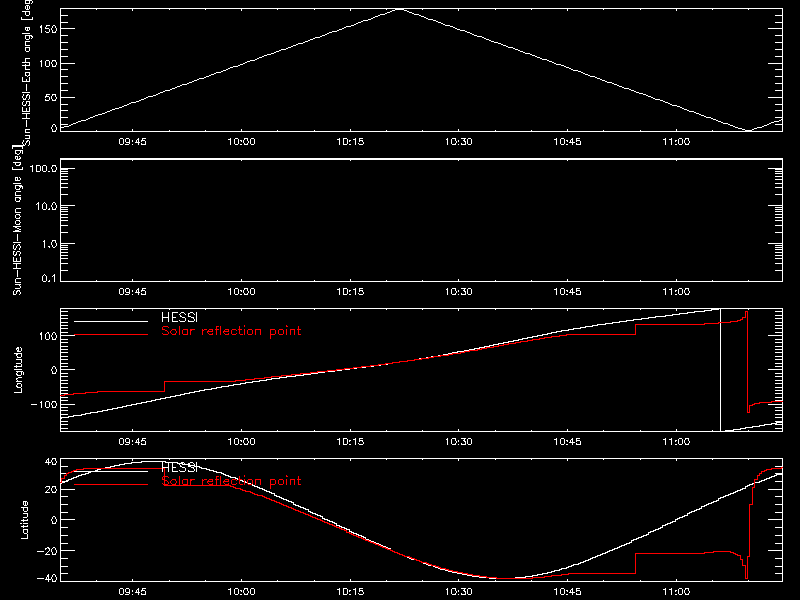The width and height of the screenshot is (800, 600).
Task: Click red legend line in Longitude plot
Action: tap(111, 335)
